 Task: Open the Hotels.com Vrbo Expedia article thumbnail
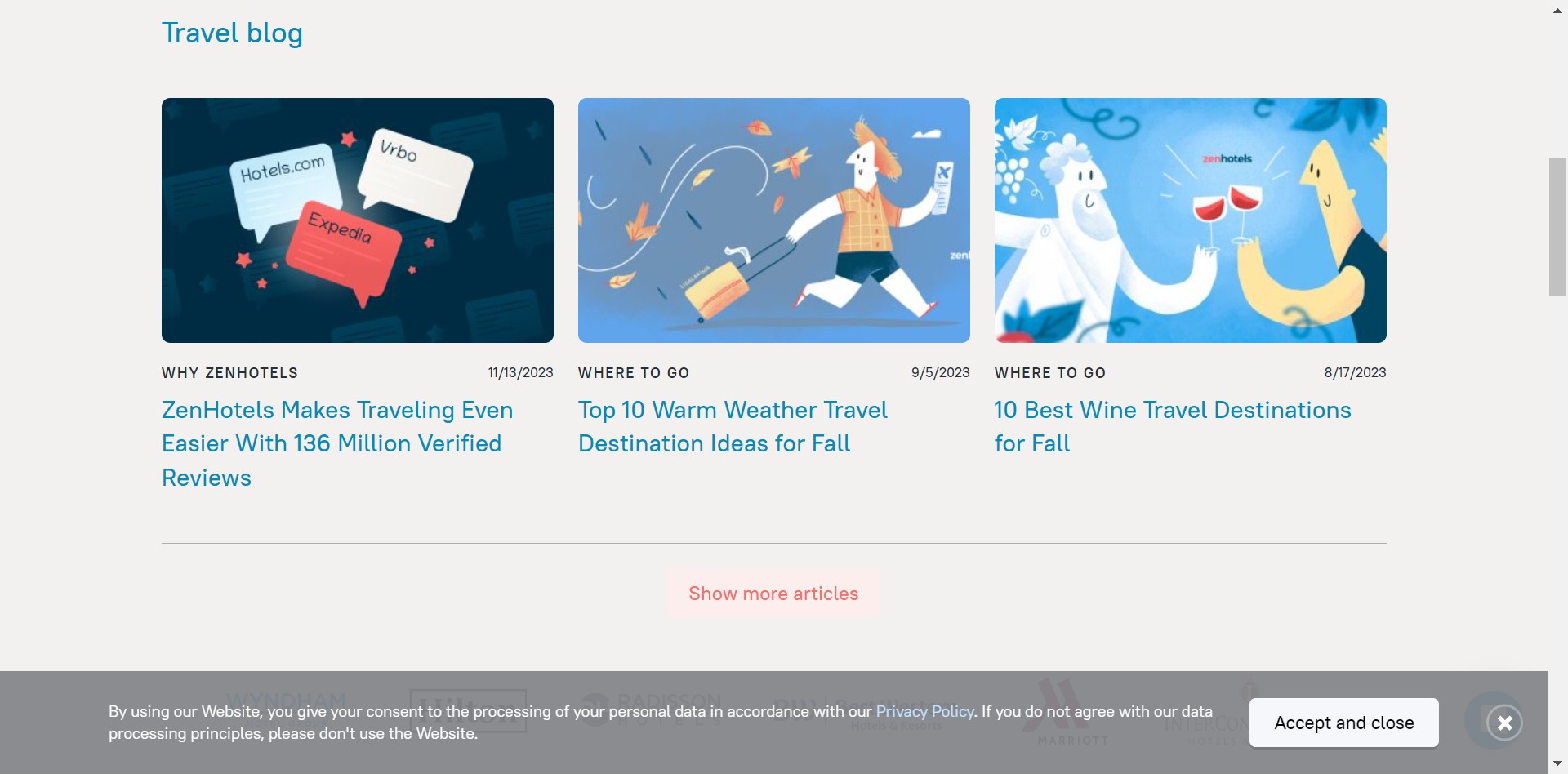pyautogui.click(x=358, y=220)
